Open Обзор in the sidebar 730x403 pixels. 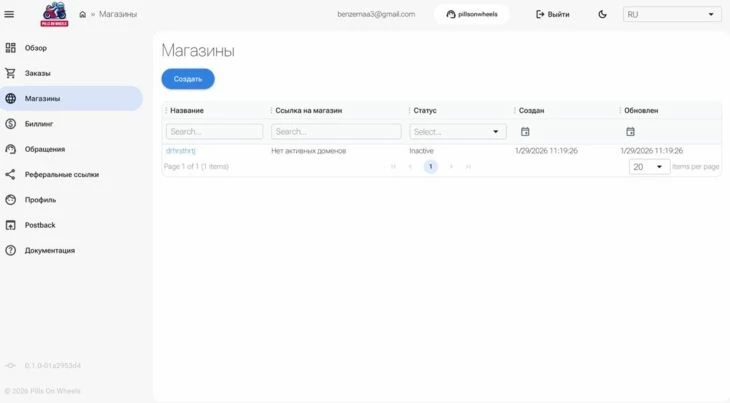(x=36, y=48)
